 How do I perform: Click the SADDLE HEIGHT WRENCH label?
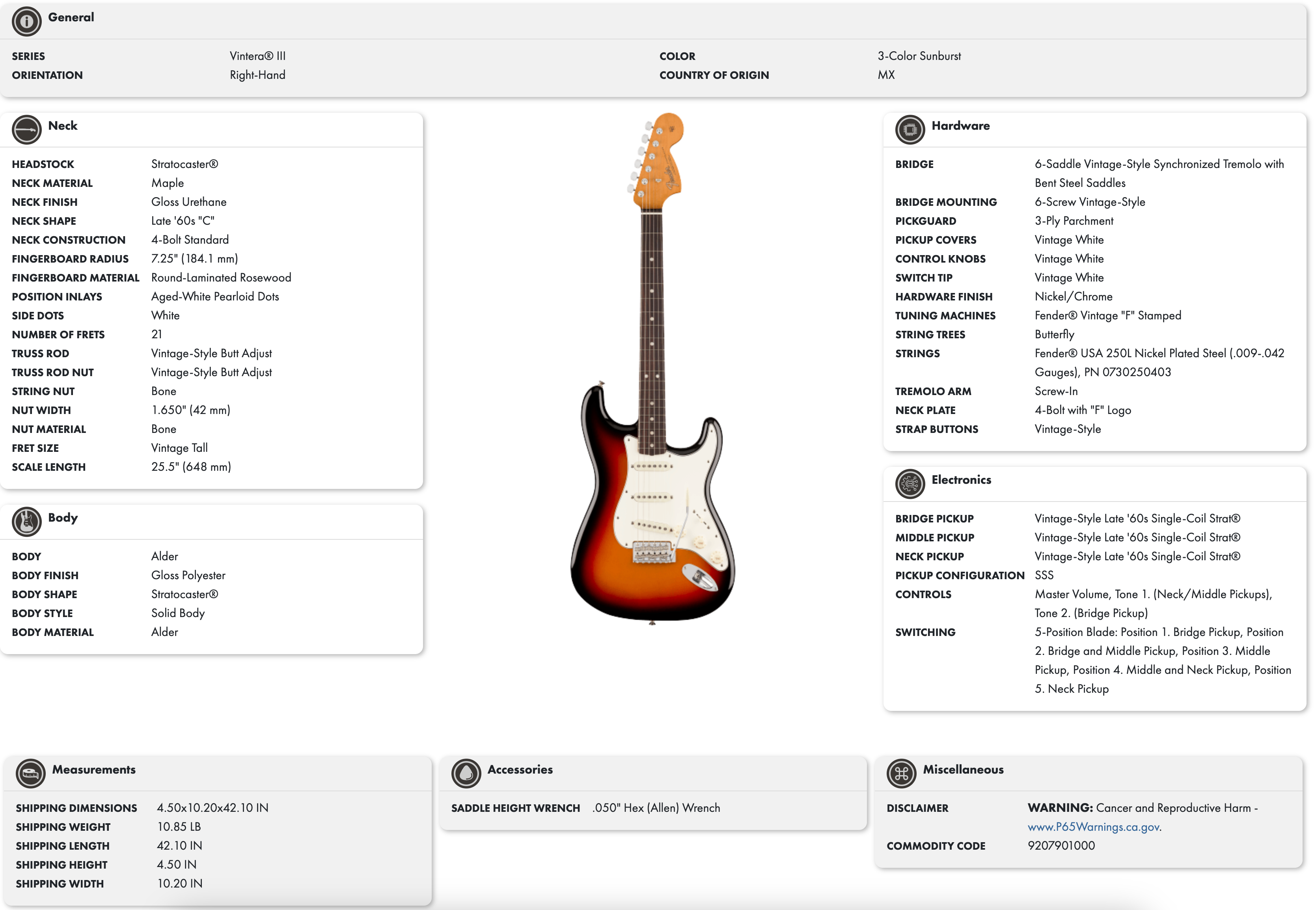tap(515, 808)
